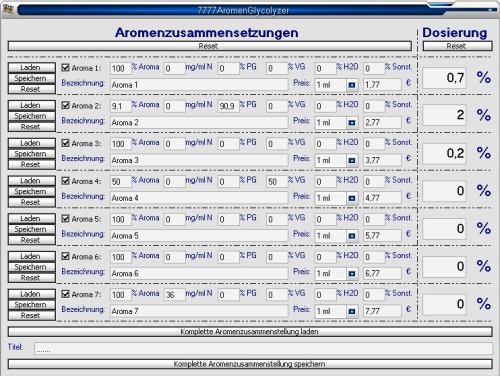
Task: Open the price unit dropdown for Aroma 1
Action: [352, 85]
